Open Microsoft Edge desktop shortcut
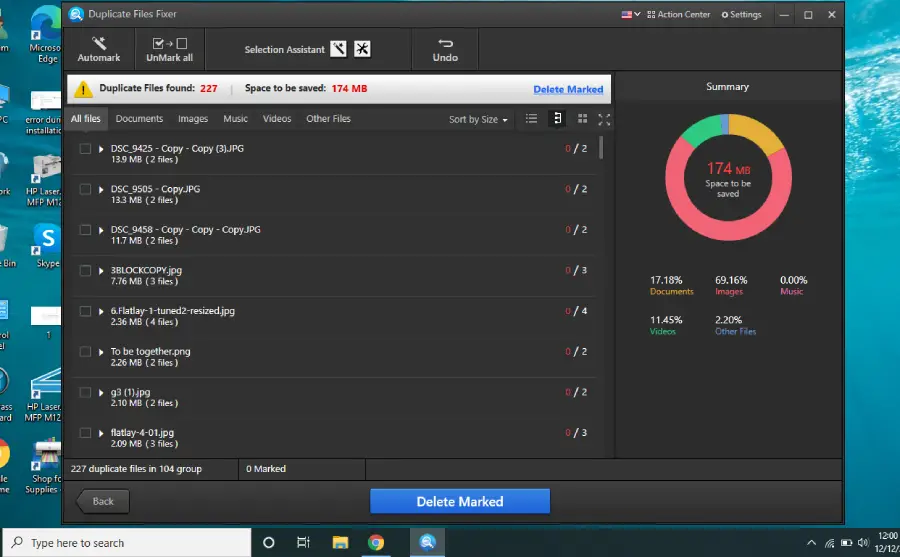The width and height of the screenshot is (900, 557). (x=46, y=34)
